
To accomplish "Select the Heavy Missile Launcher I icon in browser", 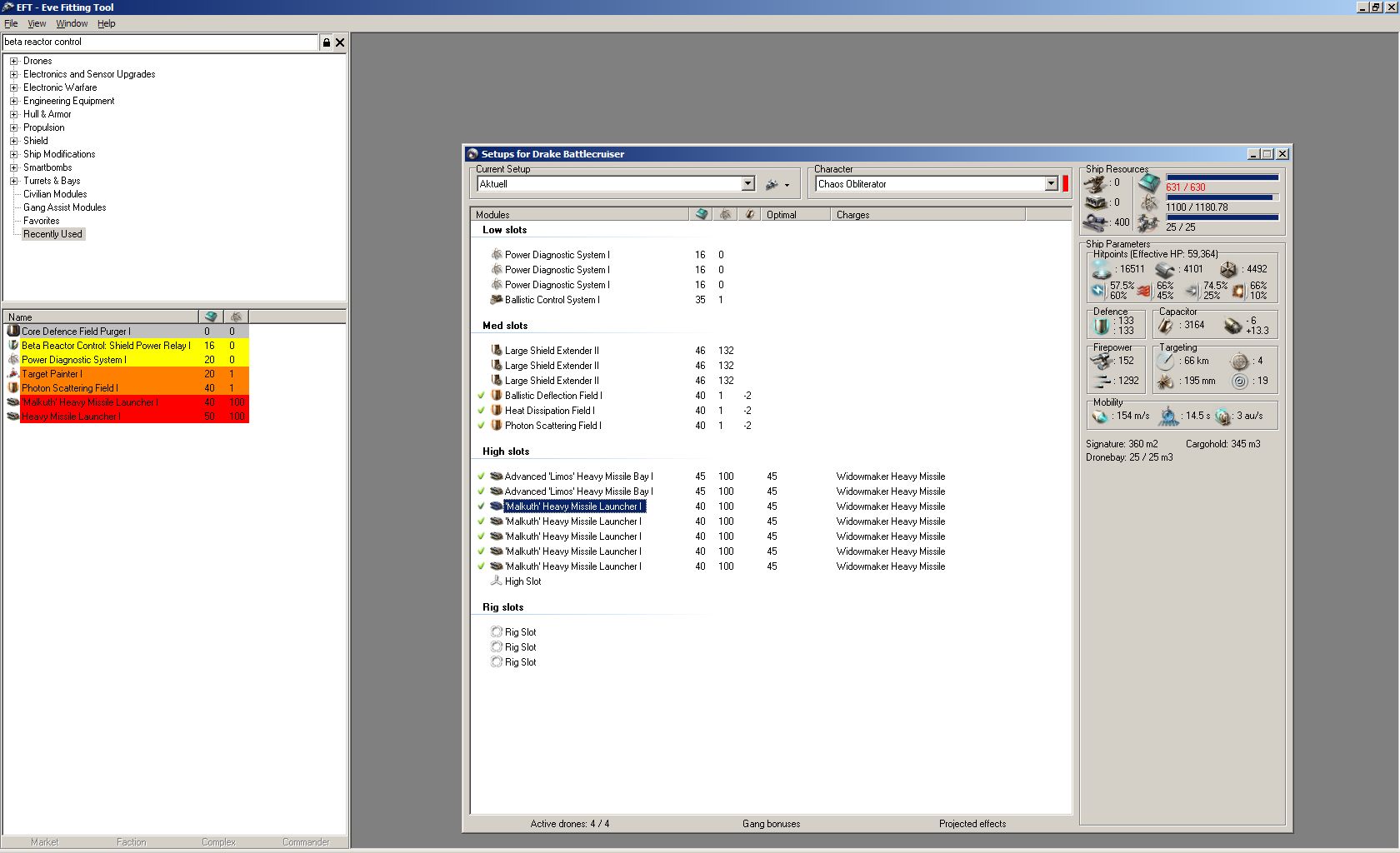I will (13, 416).
